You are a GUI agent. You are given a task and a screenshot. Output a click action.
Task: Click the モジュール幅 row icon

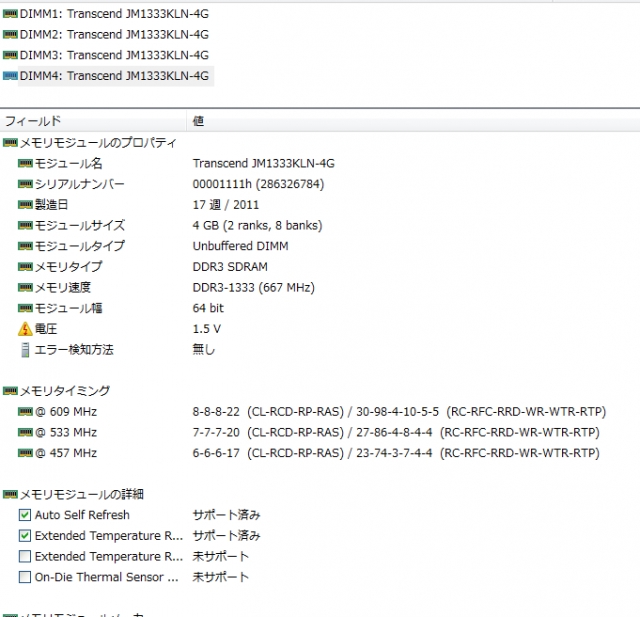25,308
